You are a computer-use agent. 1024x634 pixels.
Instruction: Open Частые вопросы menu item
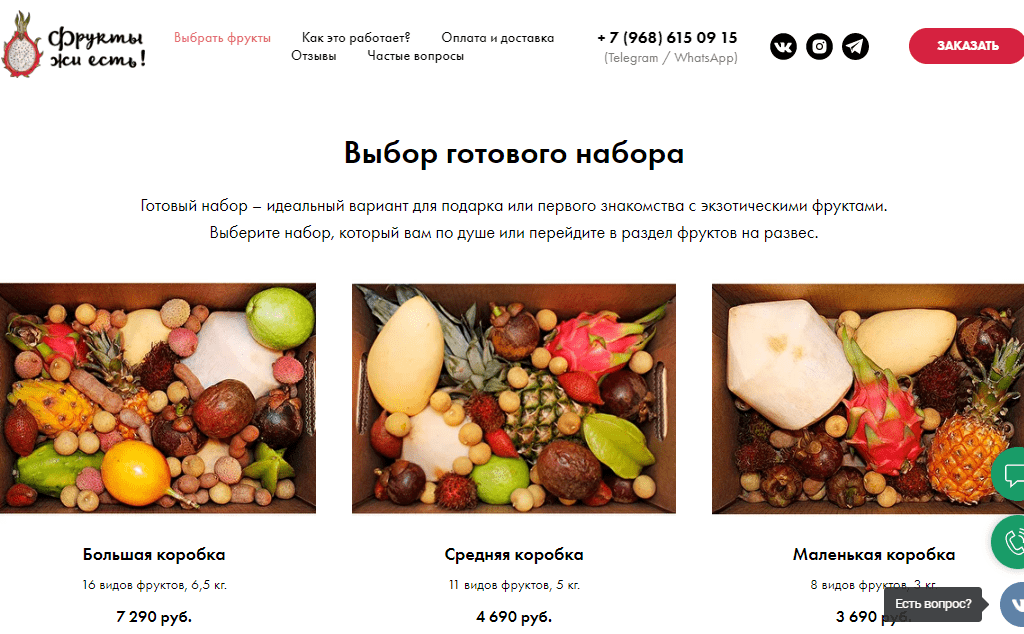coord(415,56)
